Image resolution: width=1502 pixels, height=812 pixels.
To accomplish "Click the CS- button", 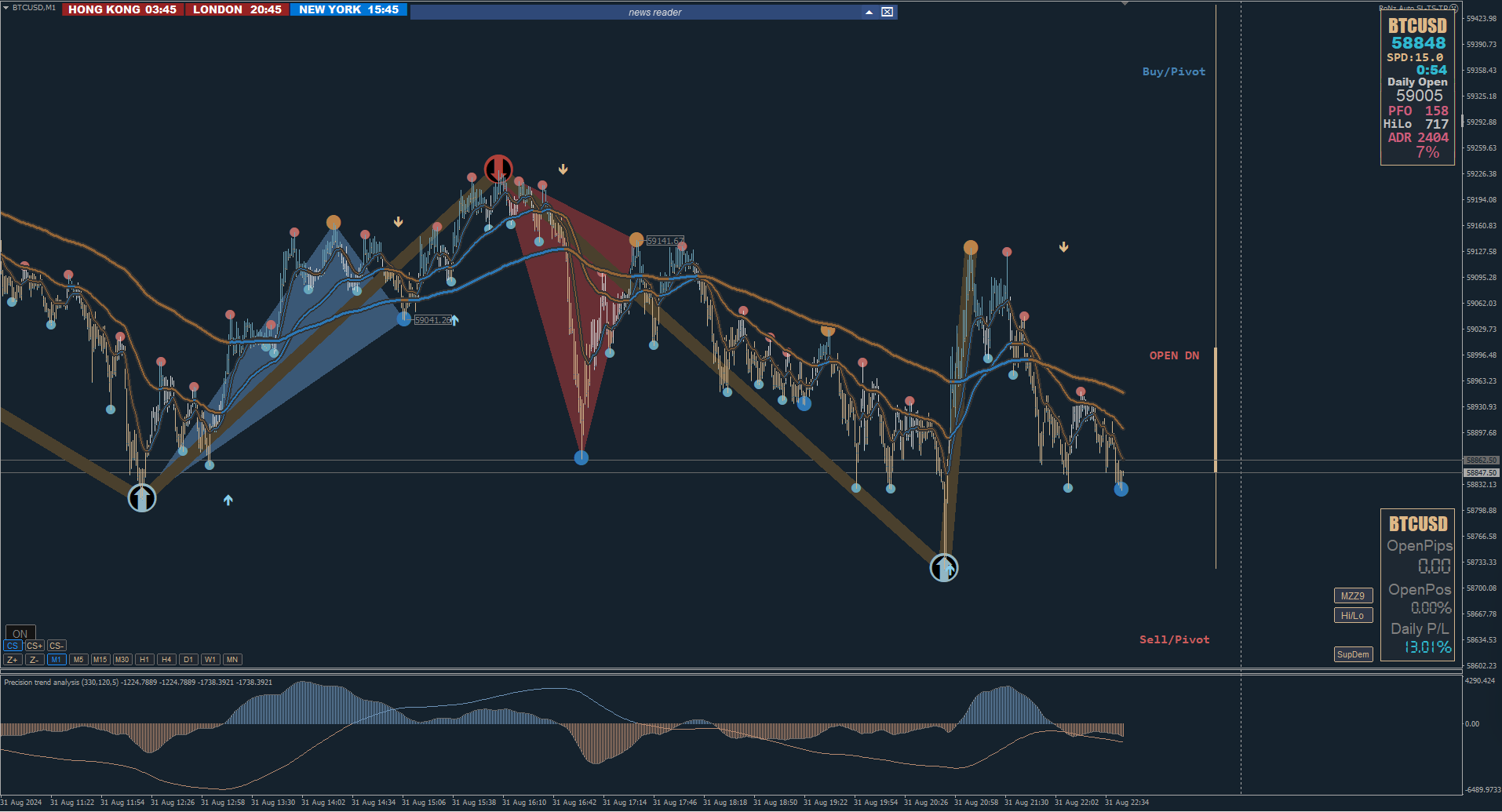I will coord(56,646).
